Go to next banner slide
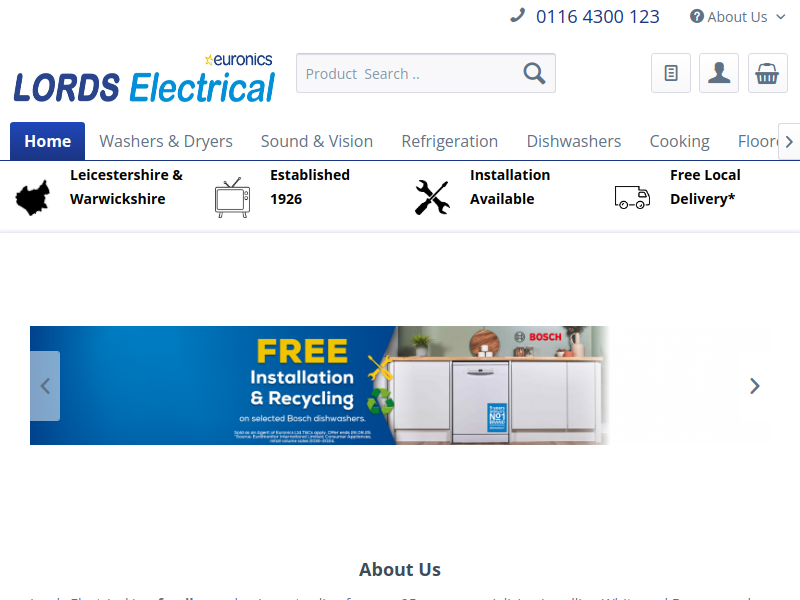This screenshot has height=600, width=800. pos(755,386)
